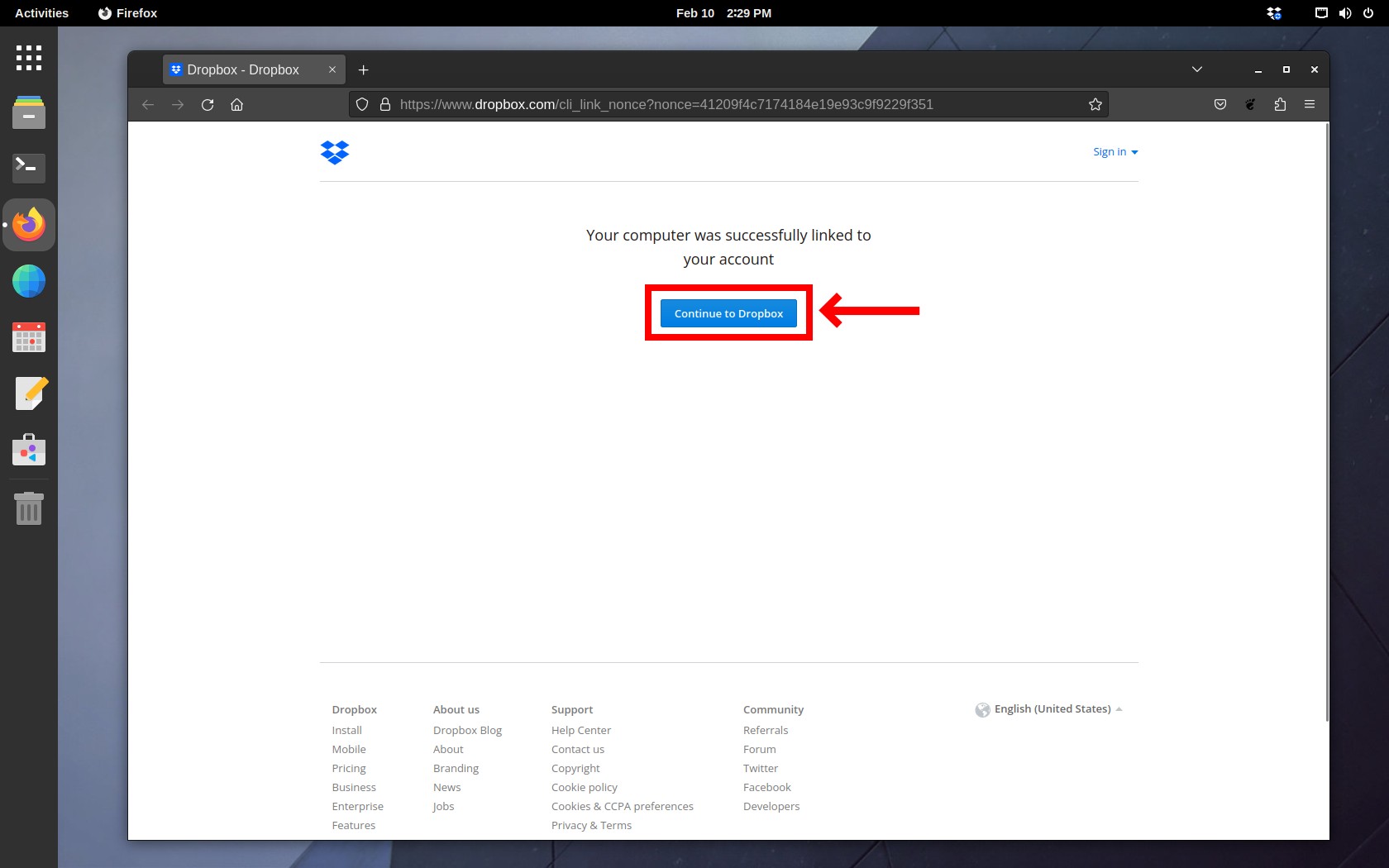Open Calendar app from dock

(29, 337)
